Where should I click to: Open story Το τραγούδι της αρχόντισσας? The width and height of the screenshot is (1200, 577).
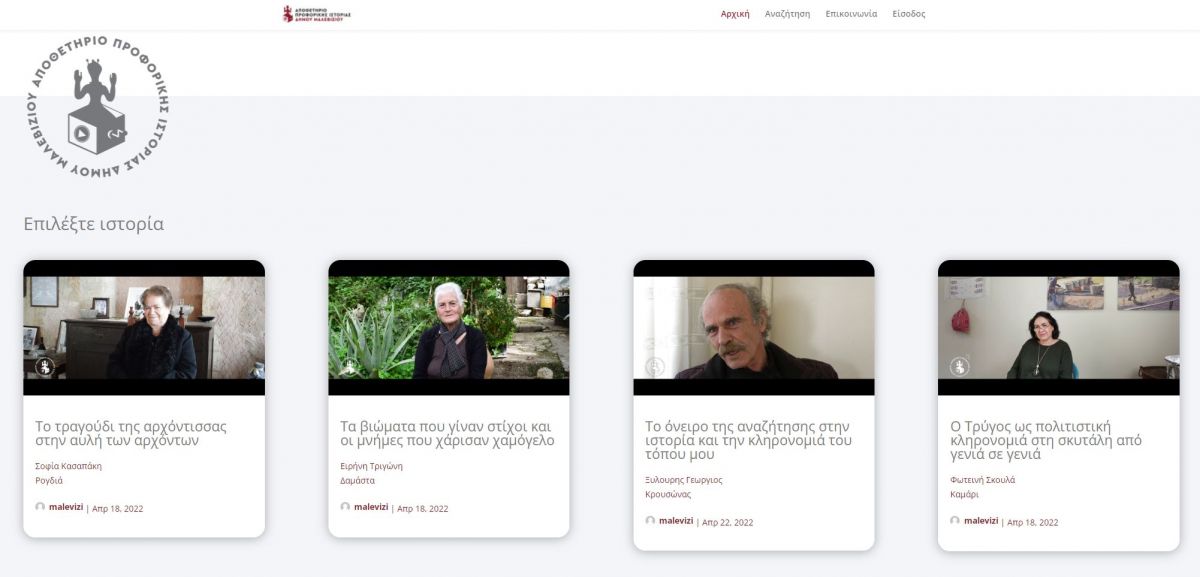pyautogui.click(x=131, y=433)
